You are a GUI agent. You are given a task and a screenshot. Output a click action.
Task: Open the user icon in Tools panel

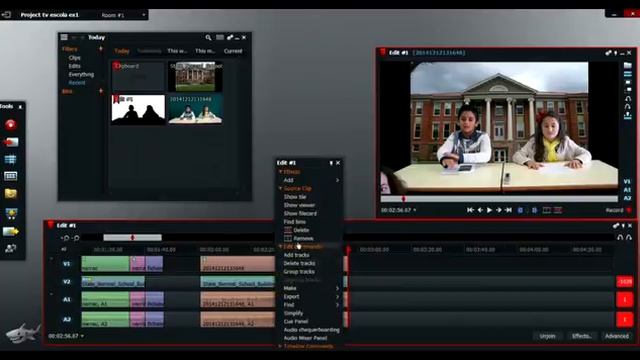pos(11,248)
